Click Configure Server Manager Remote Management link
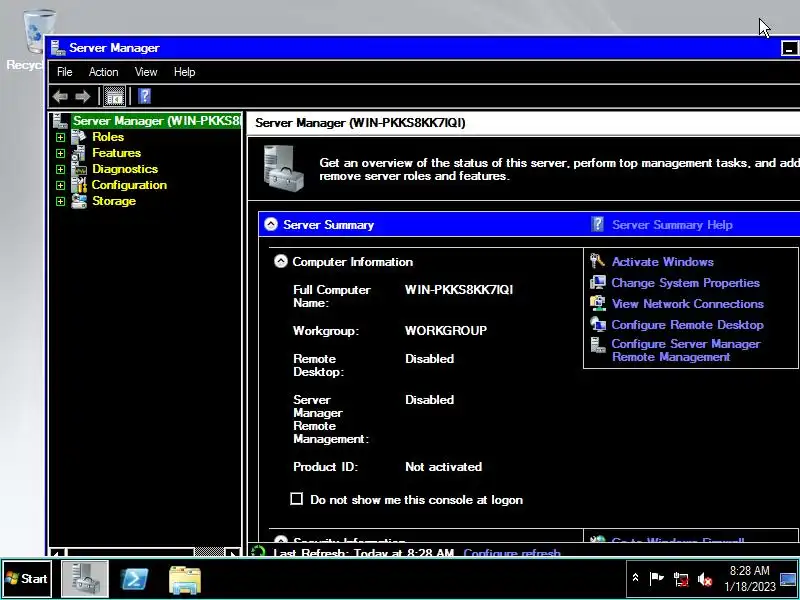Viewport: 800px width, 600px height. [x=686, y=350]
